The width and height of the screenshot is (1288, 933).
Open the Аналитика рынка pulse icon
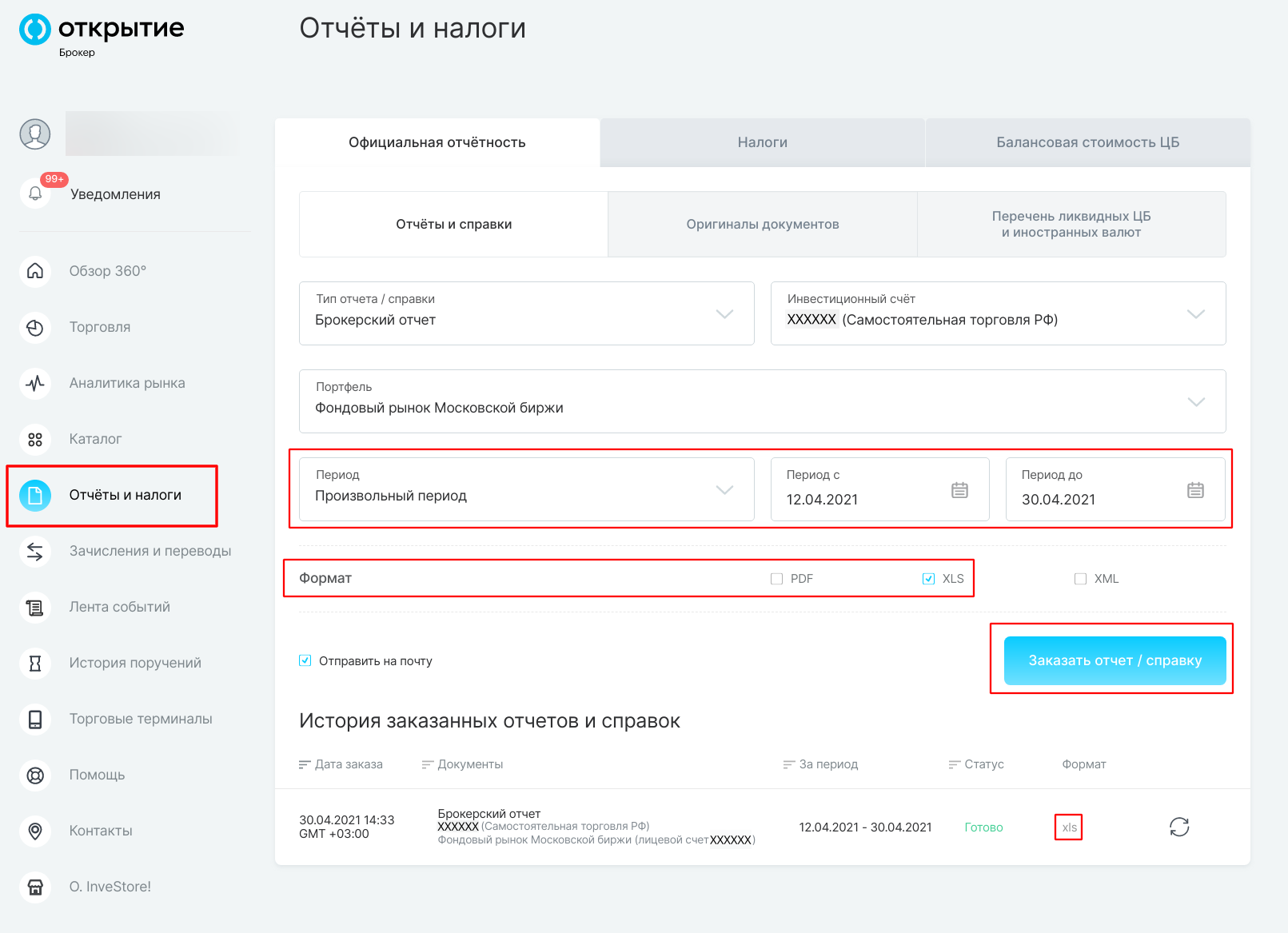pos(35,383)
